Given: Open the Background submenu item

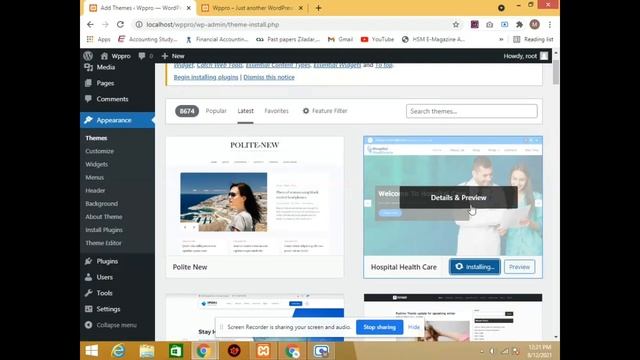Looking at the screenshot, I should (102, 203).
